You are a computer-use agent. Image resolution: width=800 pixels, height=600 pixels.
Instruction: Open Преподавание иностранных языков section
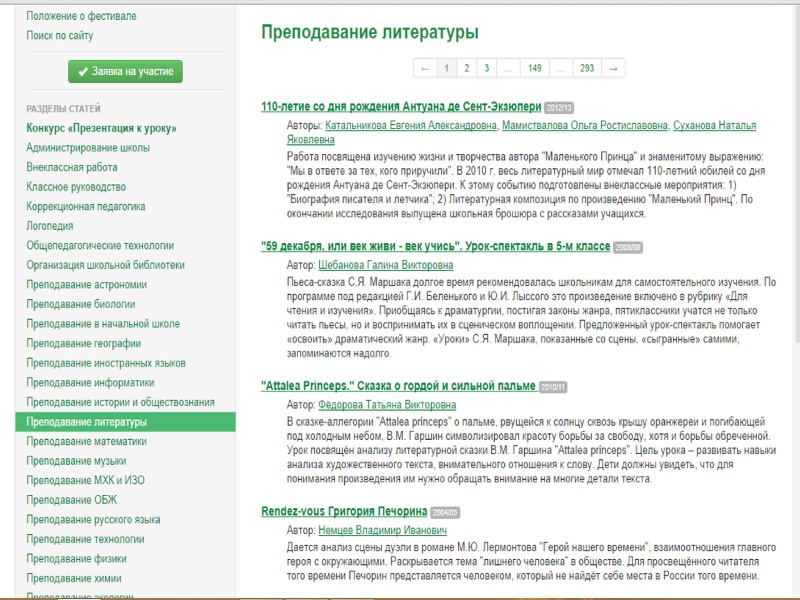pyautogui.click(x=106, y=363)
